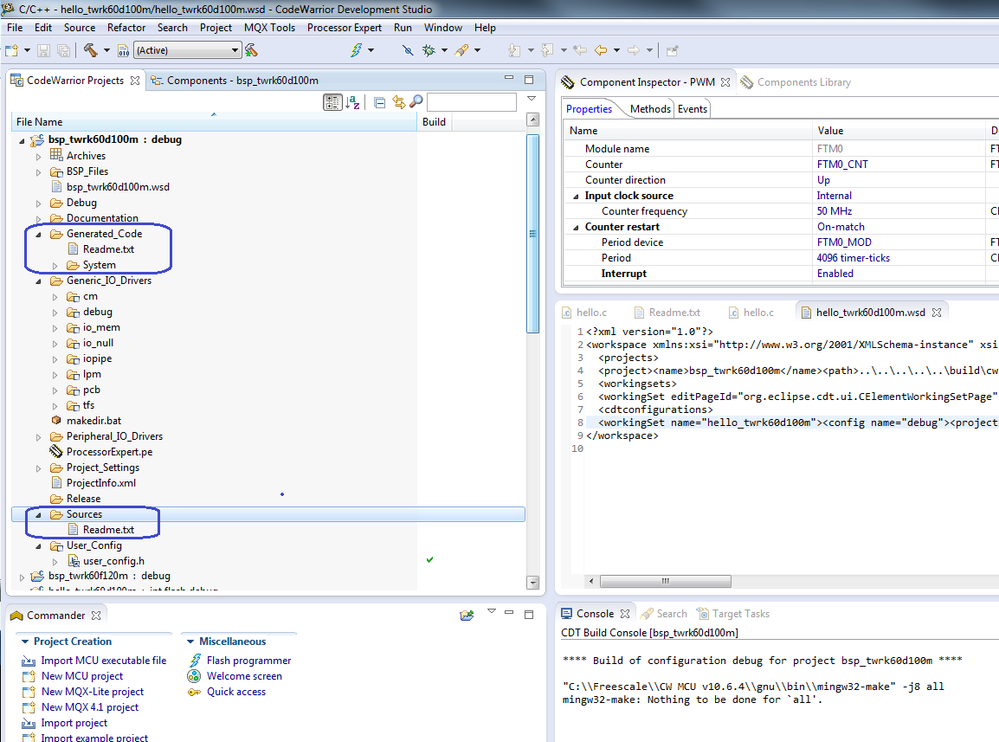Click the Flash programmer lightning toolbar icon
The image size is (999, 742).
pyautogui.click(x=357, y=50)
